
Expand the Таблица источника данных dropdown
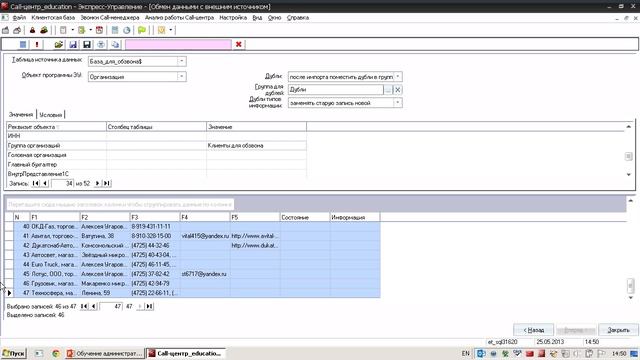pyautogui.click(x=182, y=61)
